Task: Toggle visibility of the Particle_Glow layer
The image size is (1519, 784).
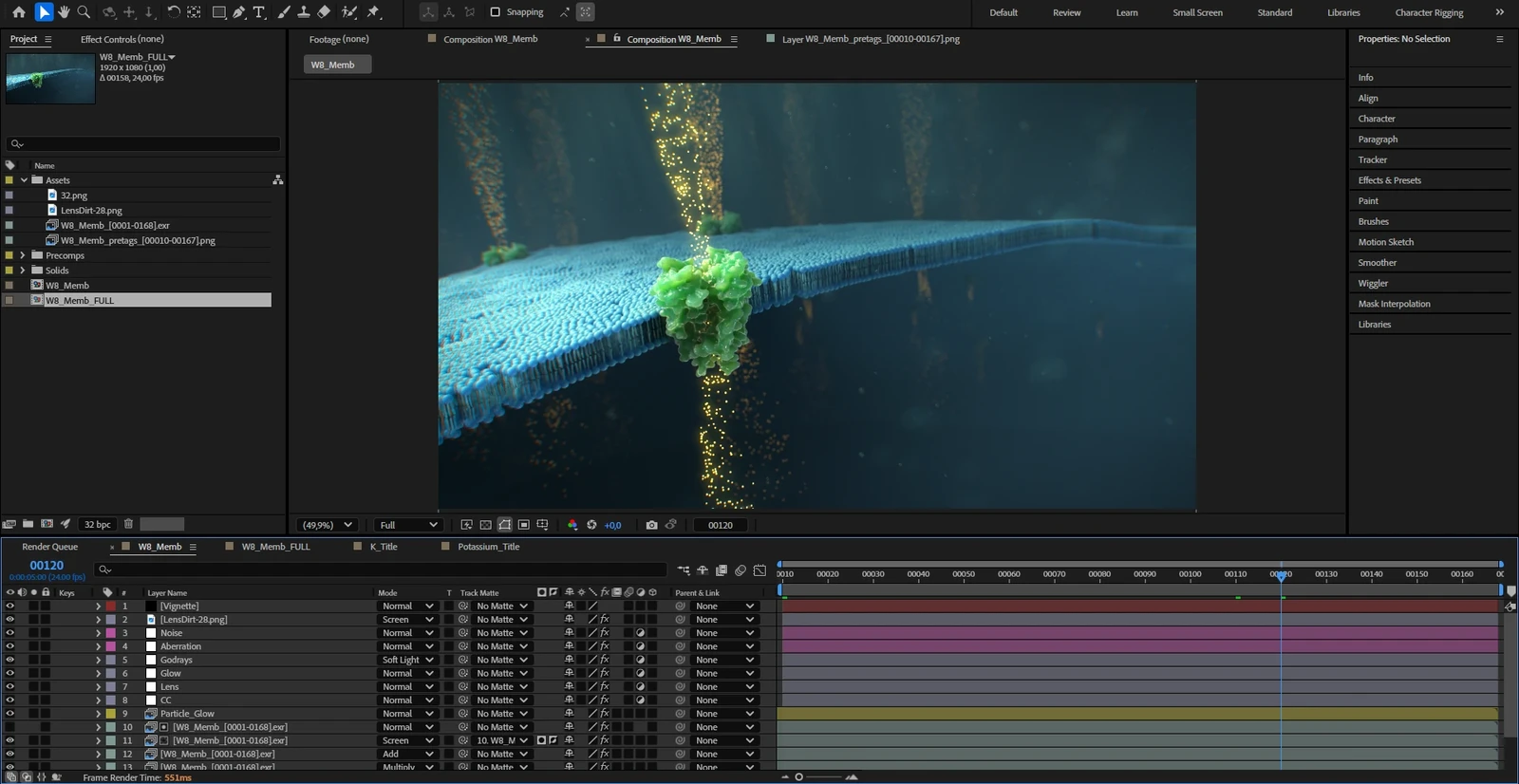Action: (10, 714)
